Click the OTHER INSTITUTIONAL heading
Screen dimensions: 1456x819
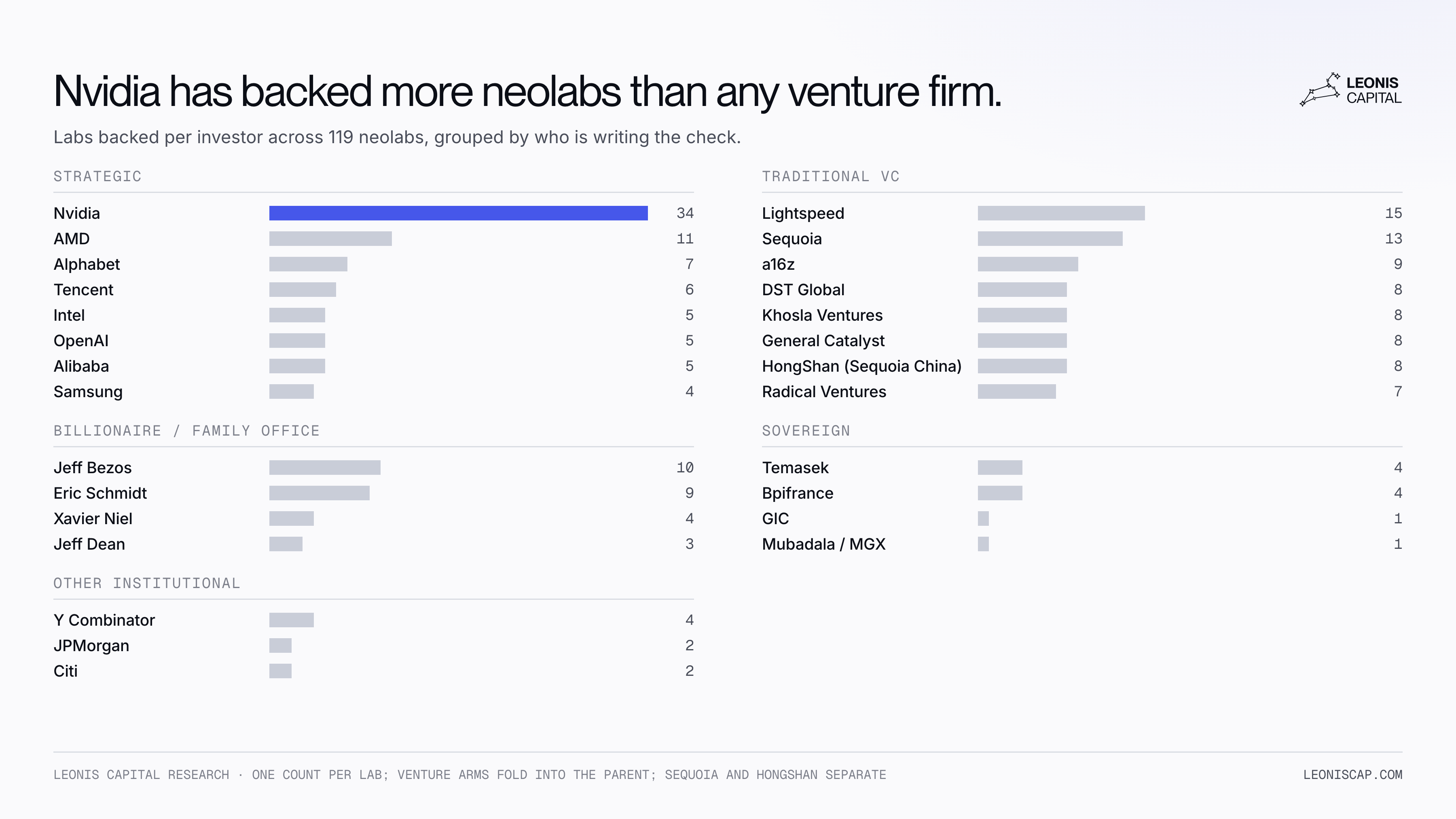(x=147, y=583)
